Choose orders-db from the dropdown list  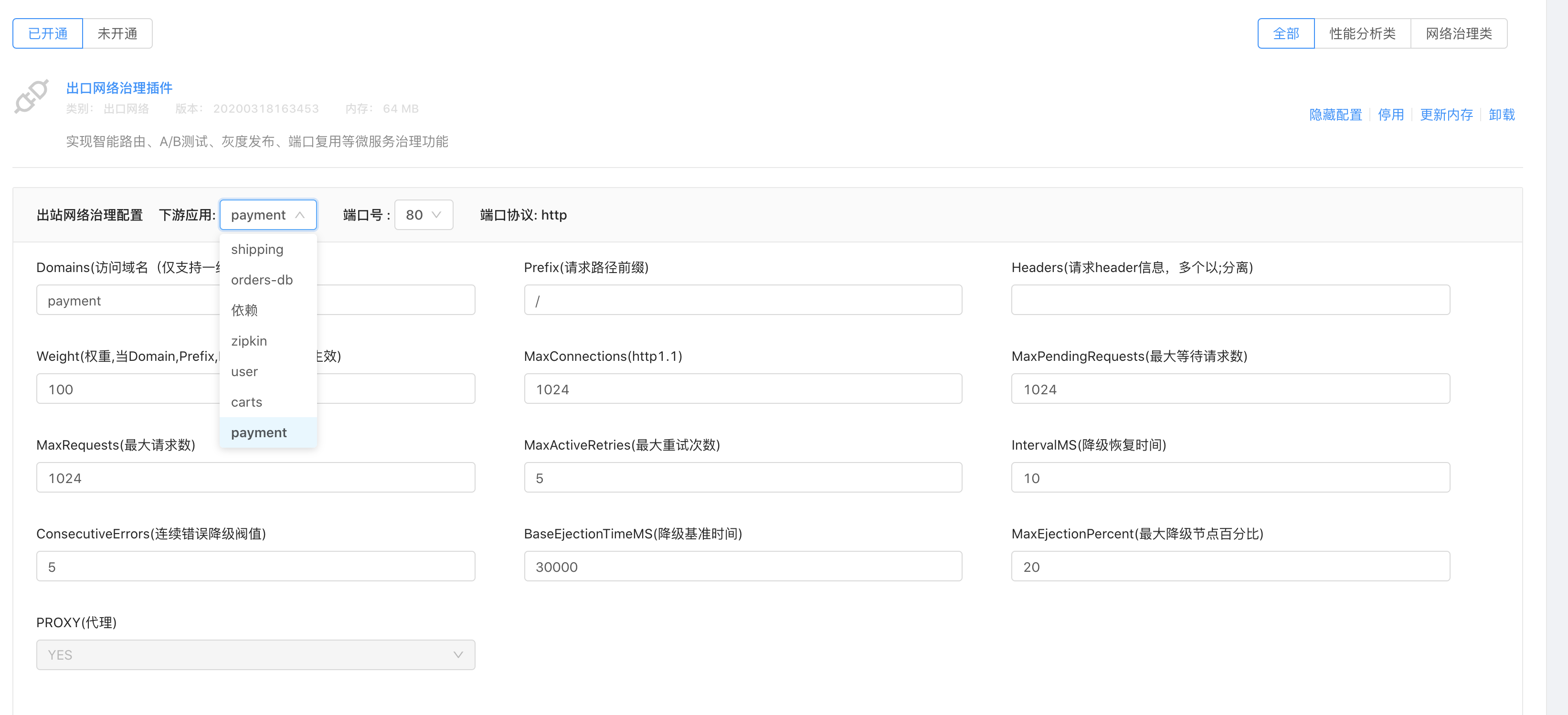pyautogui.click(x=268, y=280)
